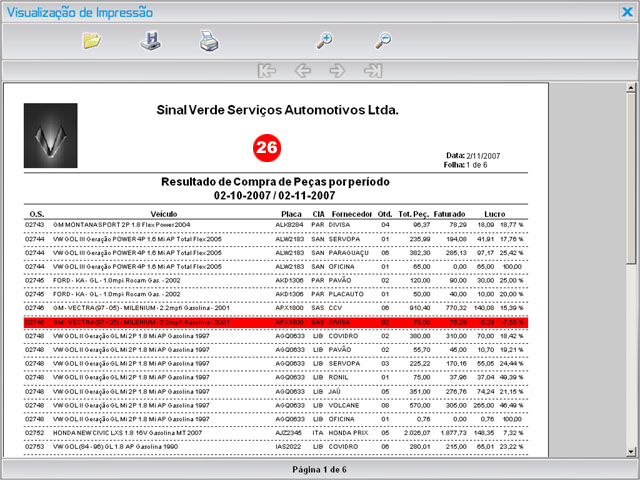Click plate 'IAS2022'

tap(288, 447)
